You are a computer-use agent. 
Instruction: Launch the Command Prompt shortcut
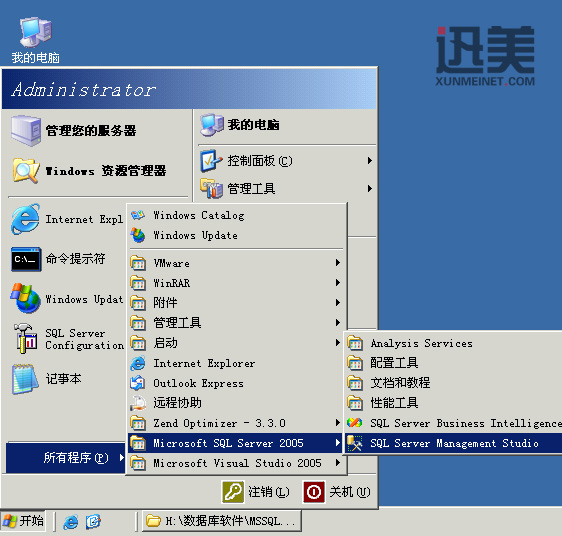[64, 259]
